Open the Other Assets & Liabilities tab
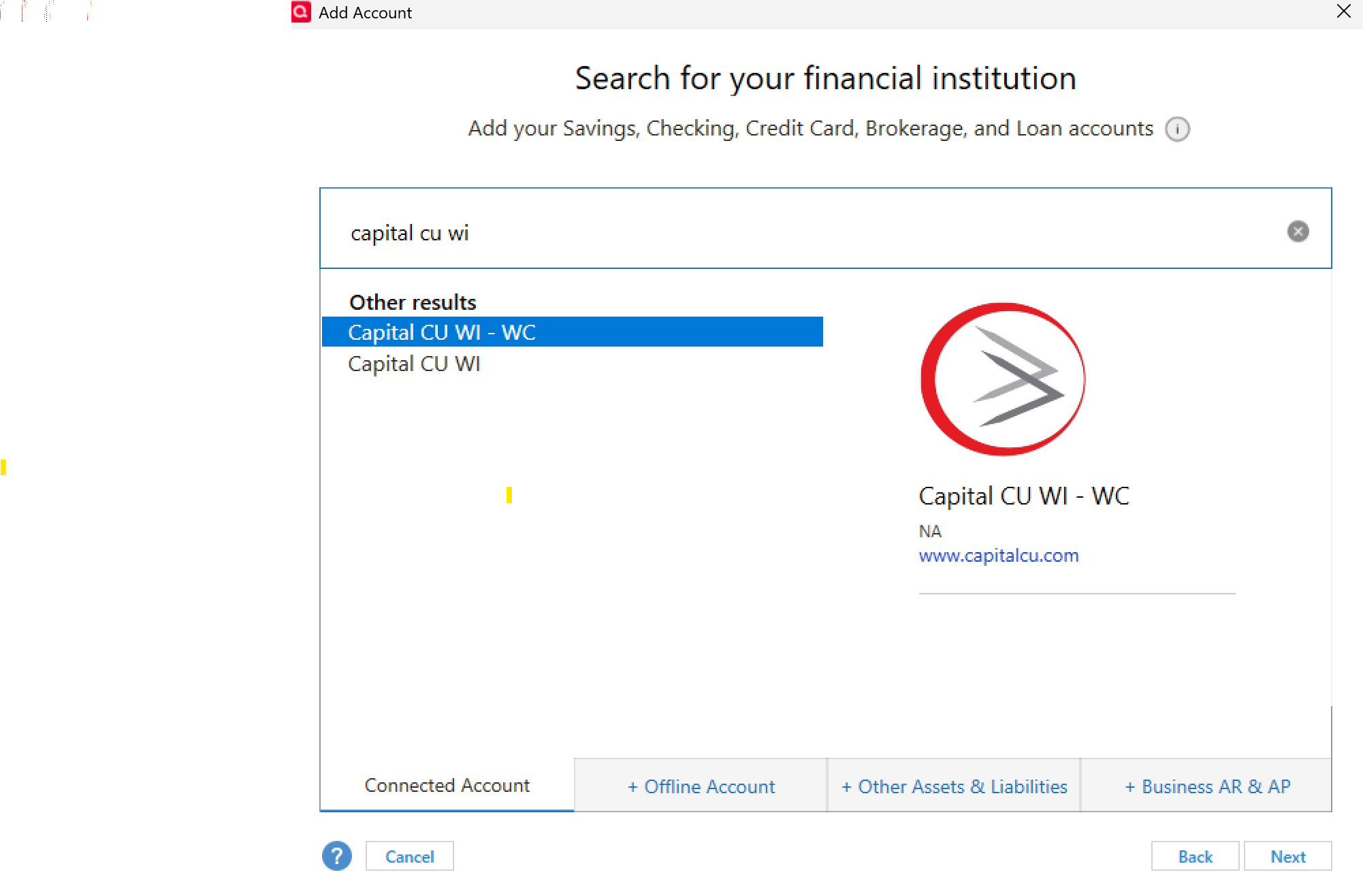 [954, 786]
